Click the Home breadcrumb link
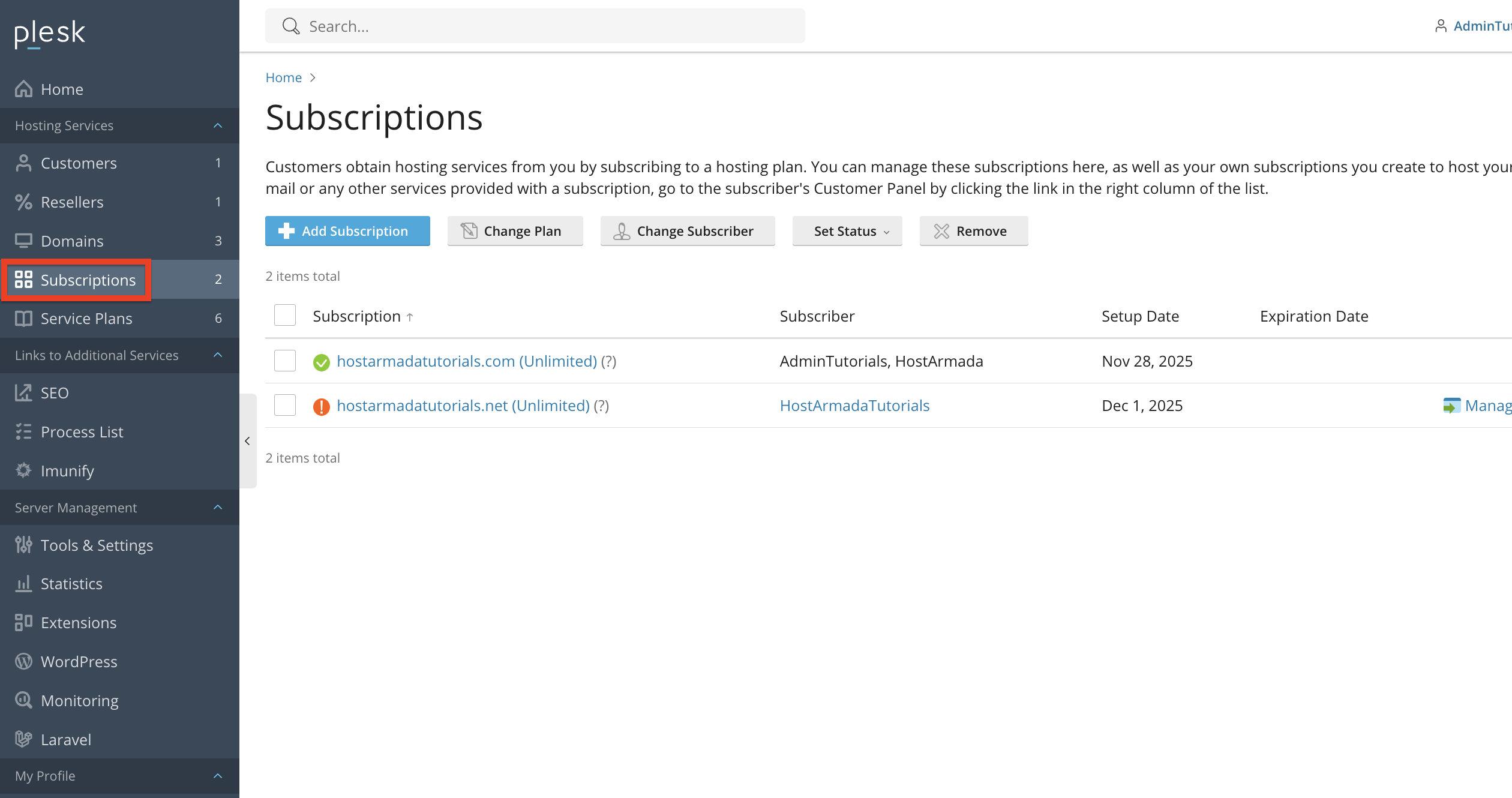Screen dimensions: 1512x798 point(284,77)
